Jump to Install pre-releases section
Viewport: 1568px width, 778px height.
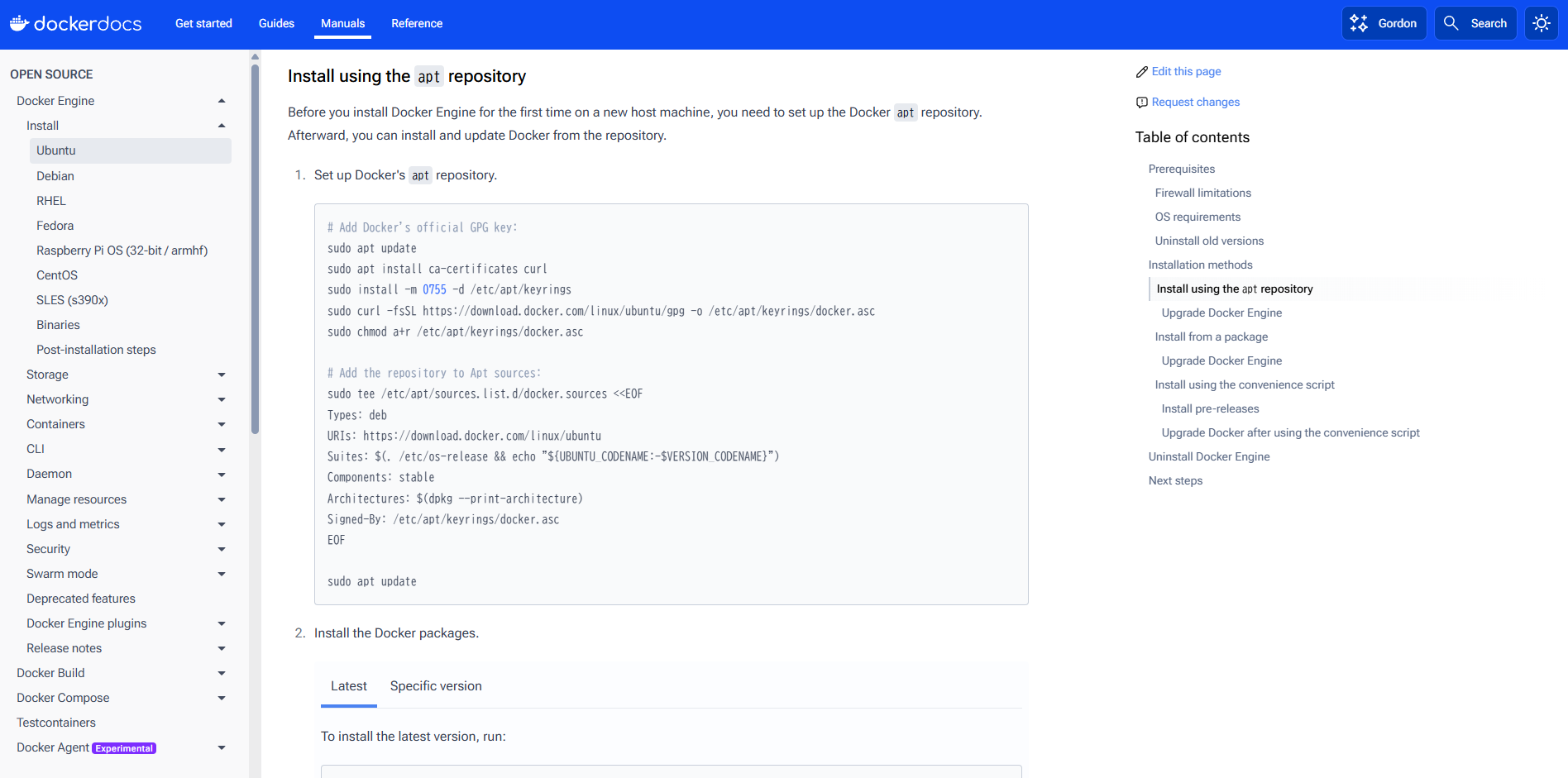pos(1210,408)
